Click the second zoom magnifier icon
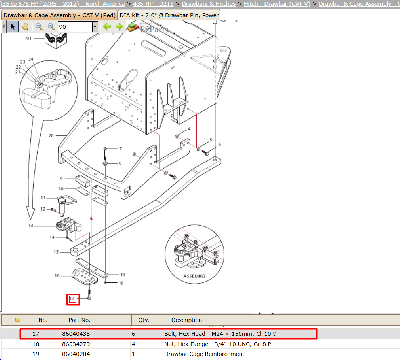Viewport: 400px width, 360px height. pyautogui.click(x=51, y=27)
